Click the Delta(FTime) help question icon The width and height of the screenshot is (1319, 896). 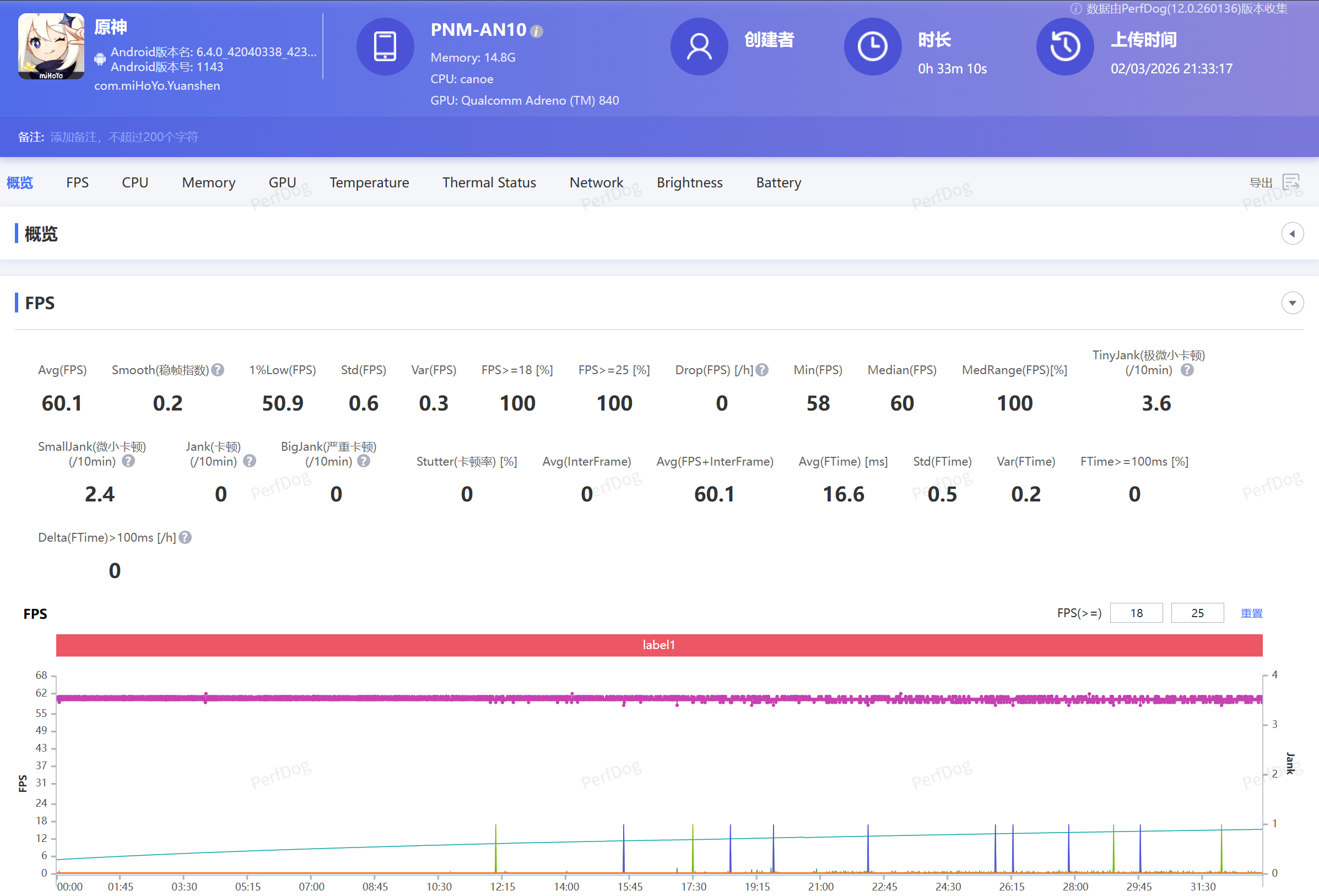[185, 537]
